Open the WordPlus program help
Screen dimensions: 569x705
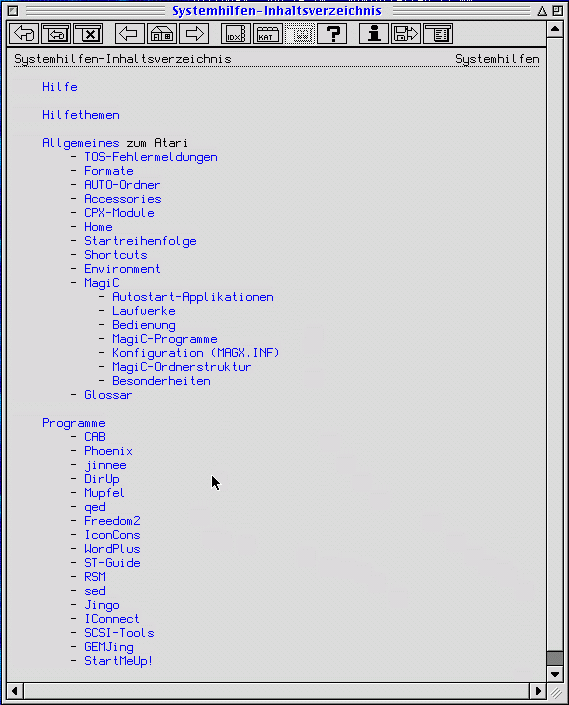click(x=112, y=549)
